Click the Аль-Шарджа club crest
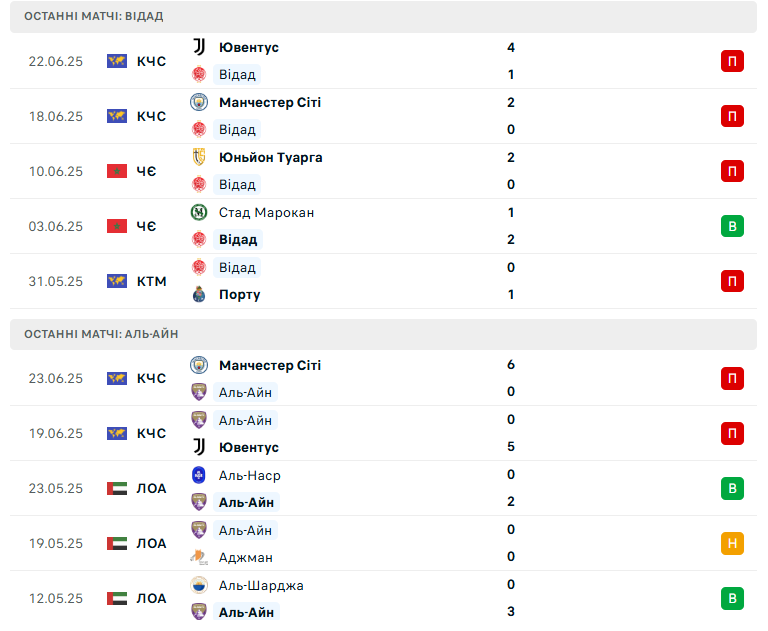This screenshot has width=768, height=631. coord(199,585)
